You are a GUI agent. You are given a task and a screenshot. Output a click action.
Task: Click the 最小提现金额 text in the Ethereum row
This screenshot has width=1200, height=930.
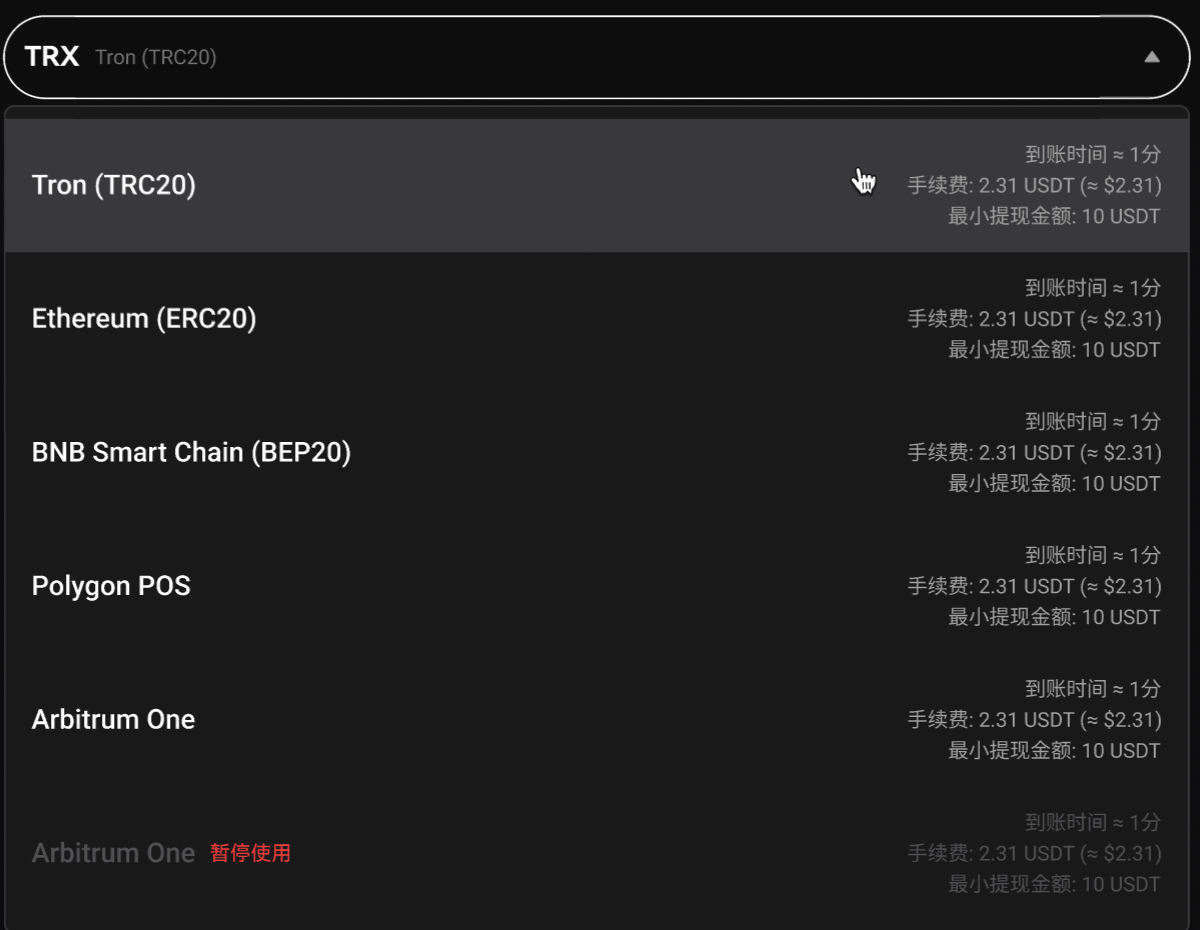click(x=1054, y=350)
